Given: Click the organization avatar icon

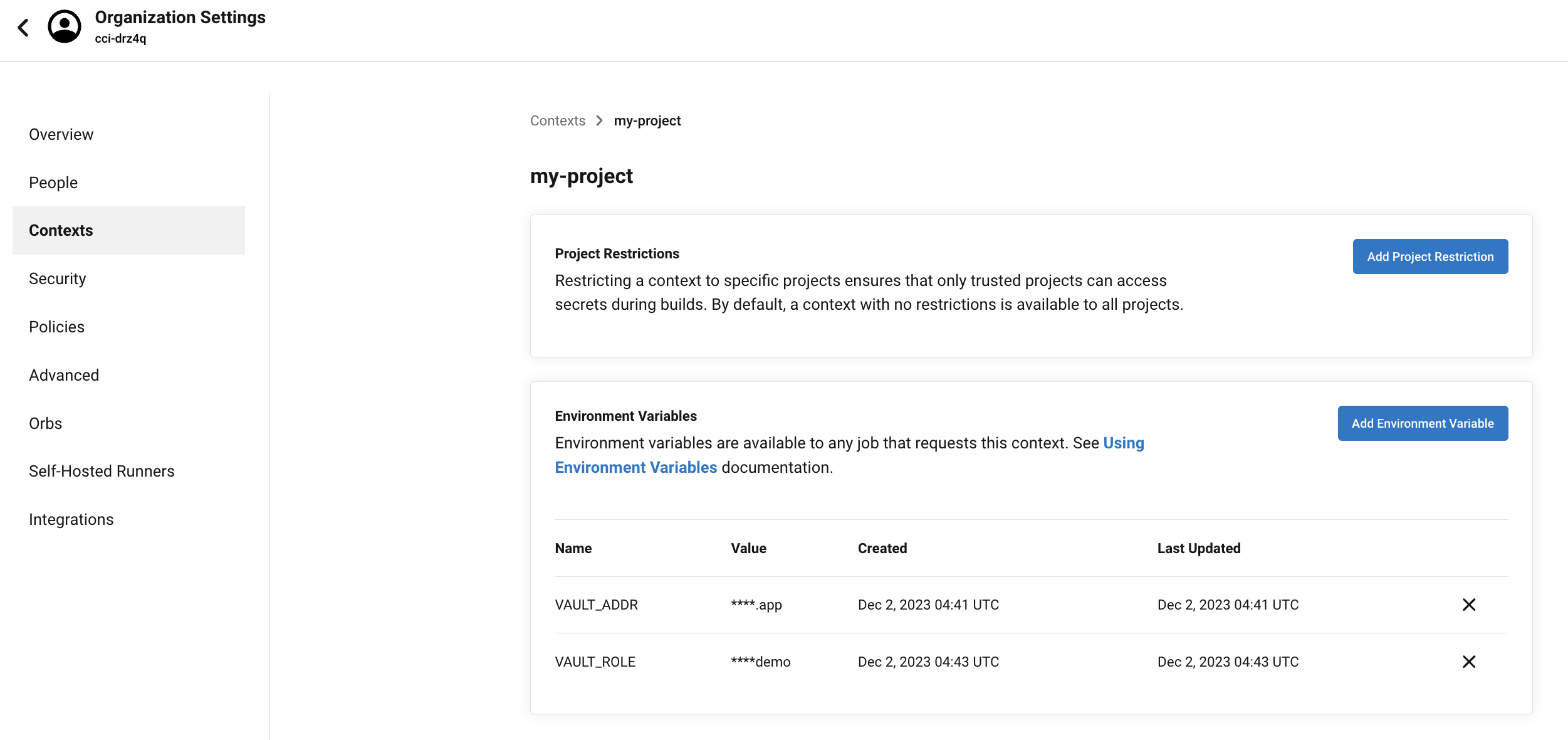Looking at the screenshot, I should click(65, 27).
